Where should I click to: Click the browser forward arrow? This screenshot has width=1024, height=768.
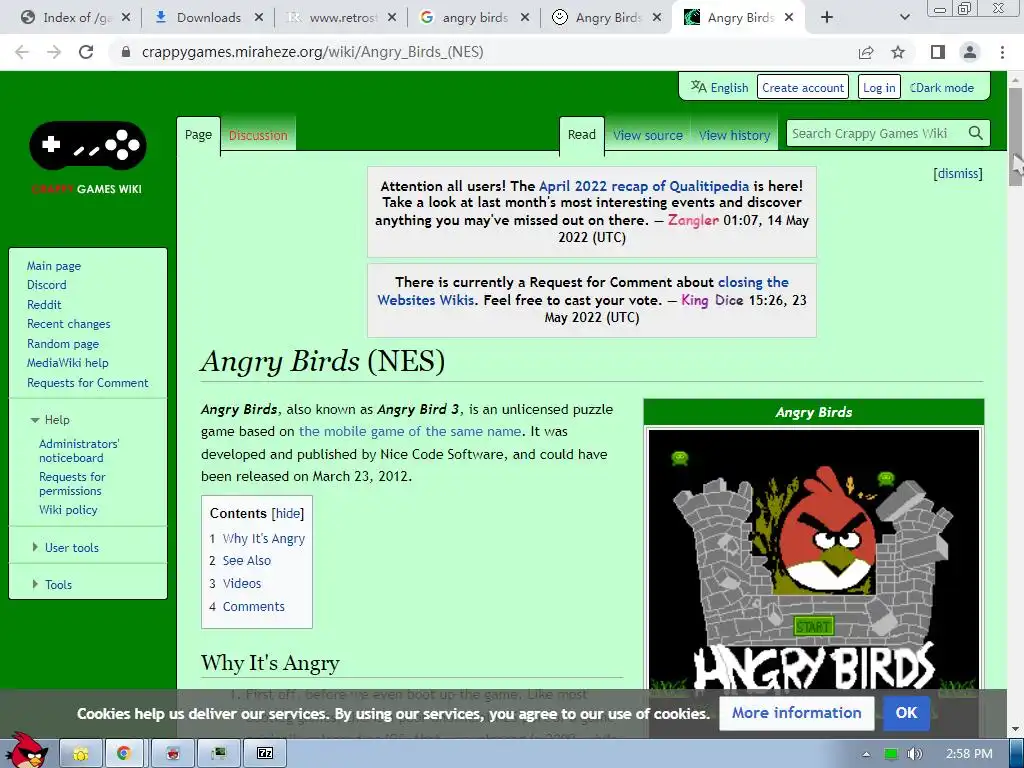coord(54,52)
